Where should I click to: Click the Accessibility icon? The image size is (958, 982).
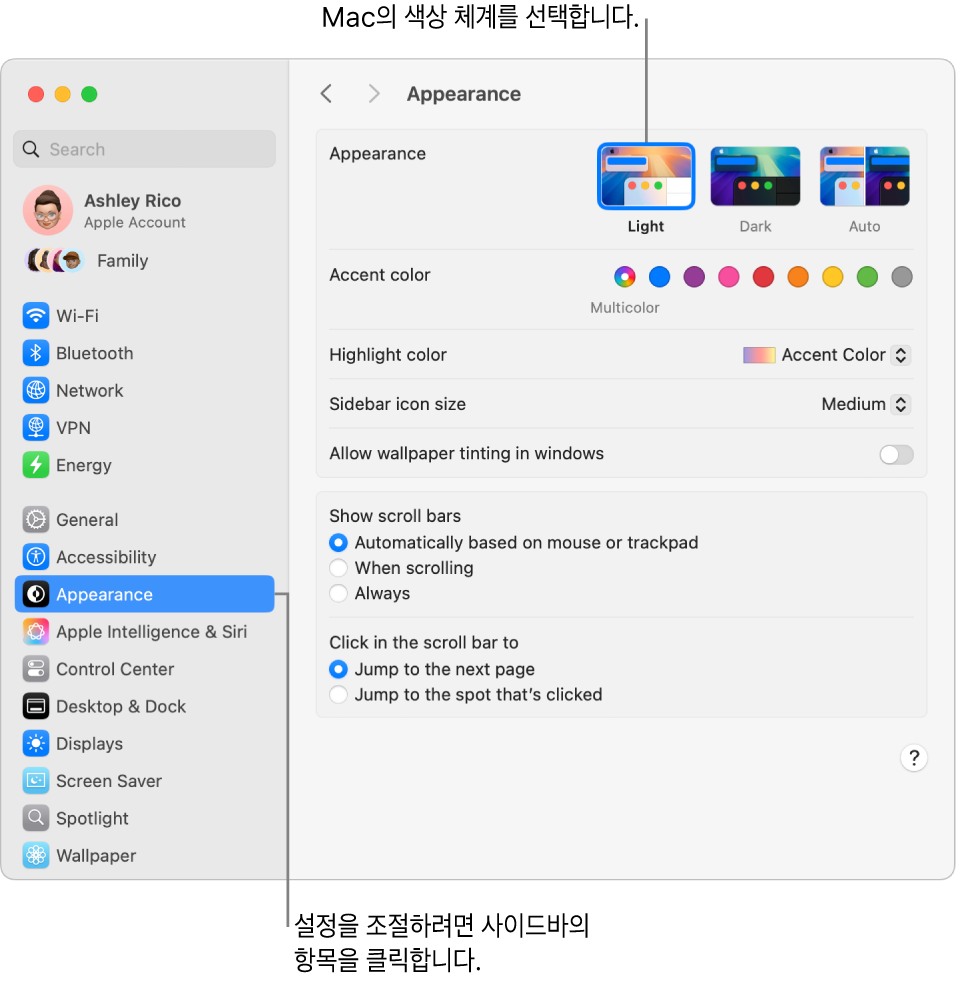click(x=36, y=557)
